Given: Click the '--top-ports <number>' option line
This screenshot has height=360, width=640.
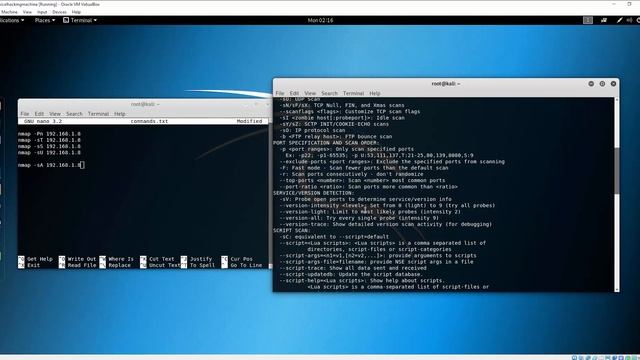Looking at the screenshot, I should 362,180.
